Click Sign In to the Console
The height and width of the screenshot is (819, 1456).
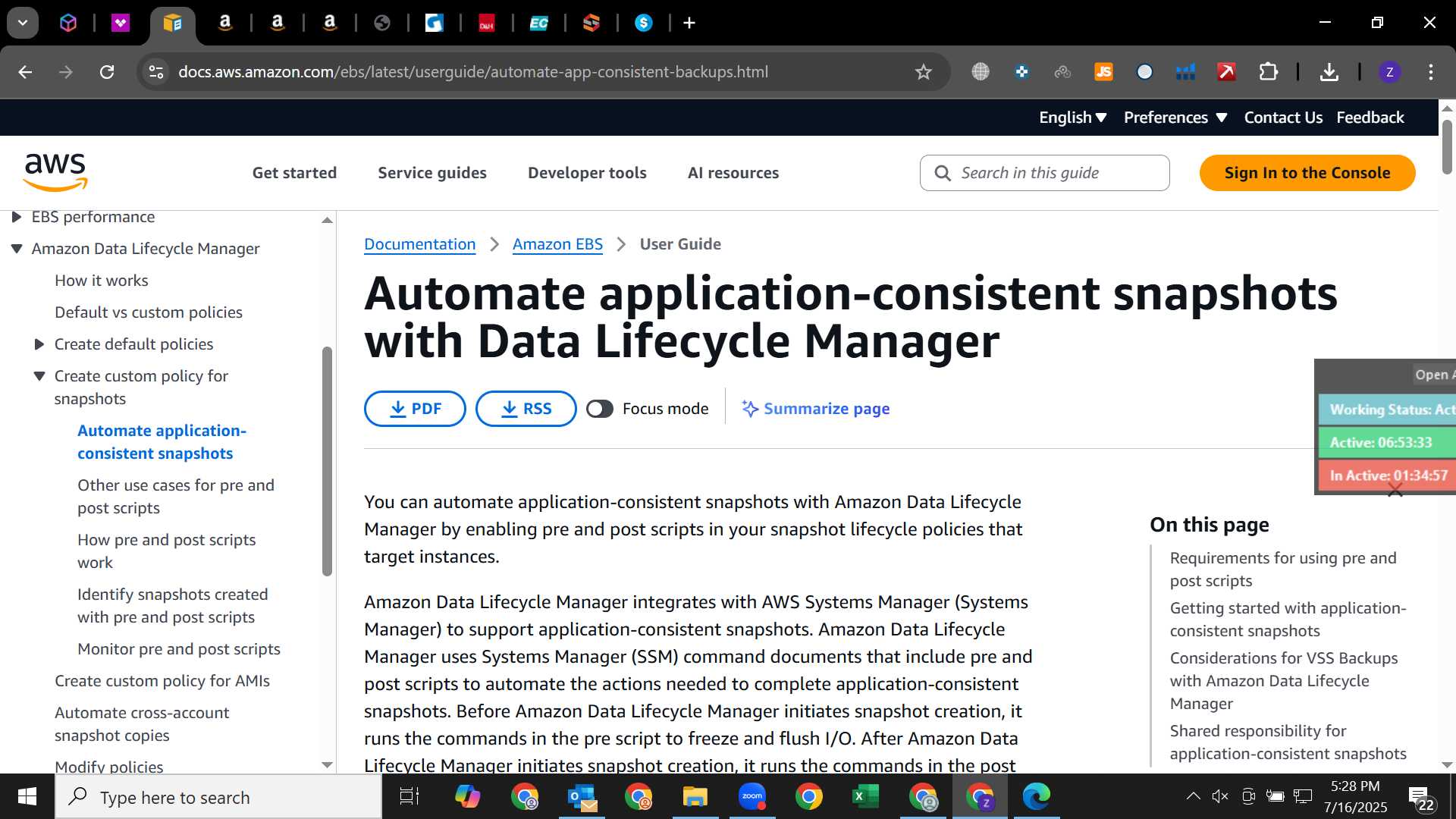[1307, 173]
